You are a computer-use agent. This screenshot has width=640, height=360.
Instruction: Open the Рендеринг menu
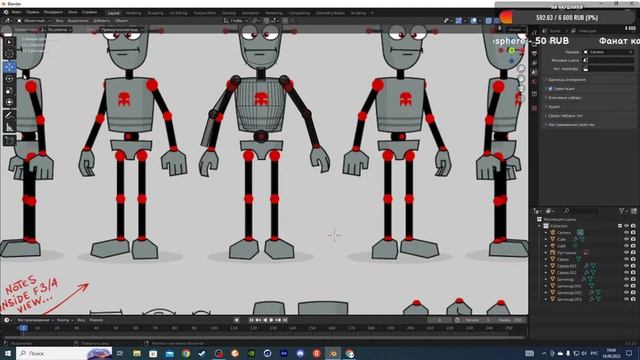click(53, 13)
